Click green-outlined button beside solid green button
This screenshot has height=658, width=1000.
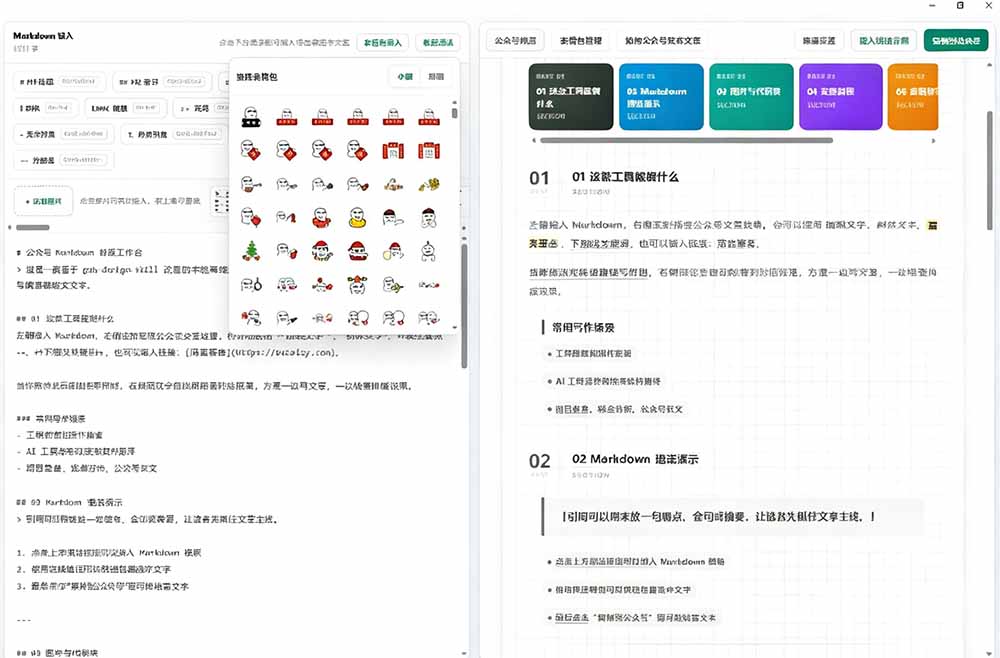point(883,40)
